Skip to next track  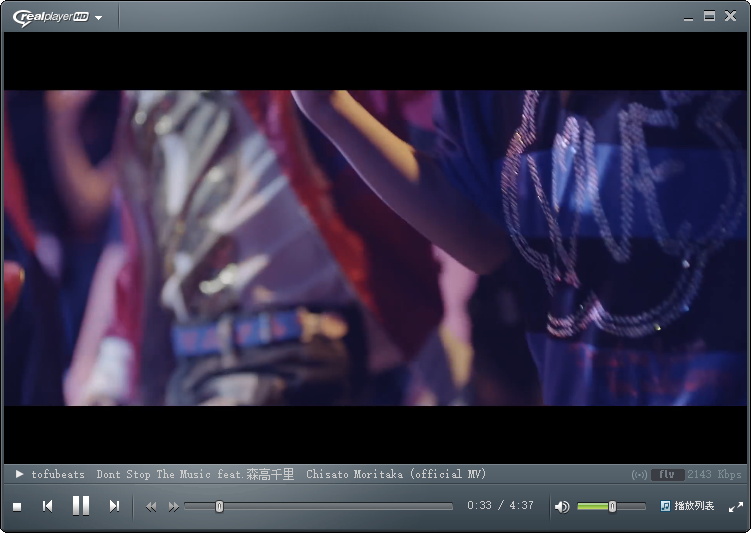[x=114, y=506]
